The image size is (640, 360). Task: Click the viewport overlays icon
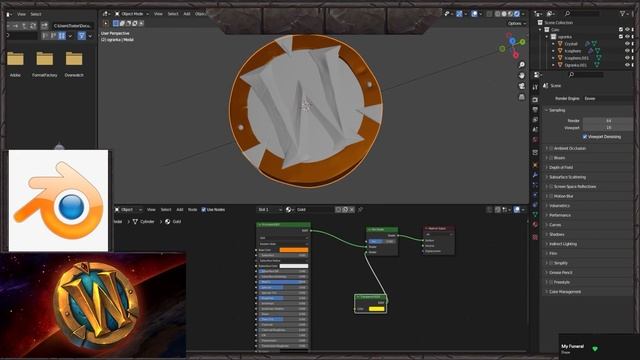[474, 13]
